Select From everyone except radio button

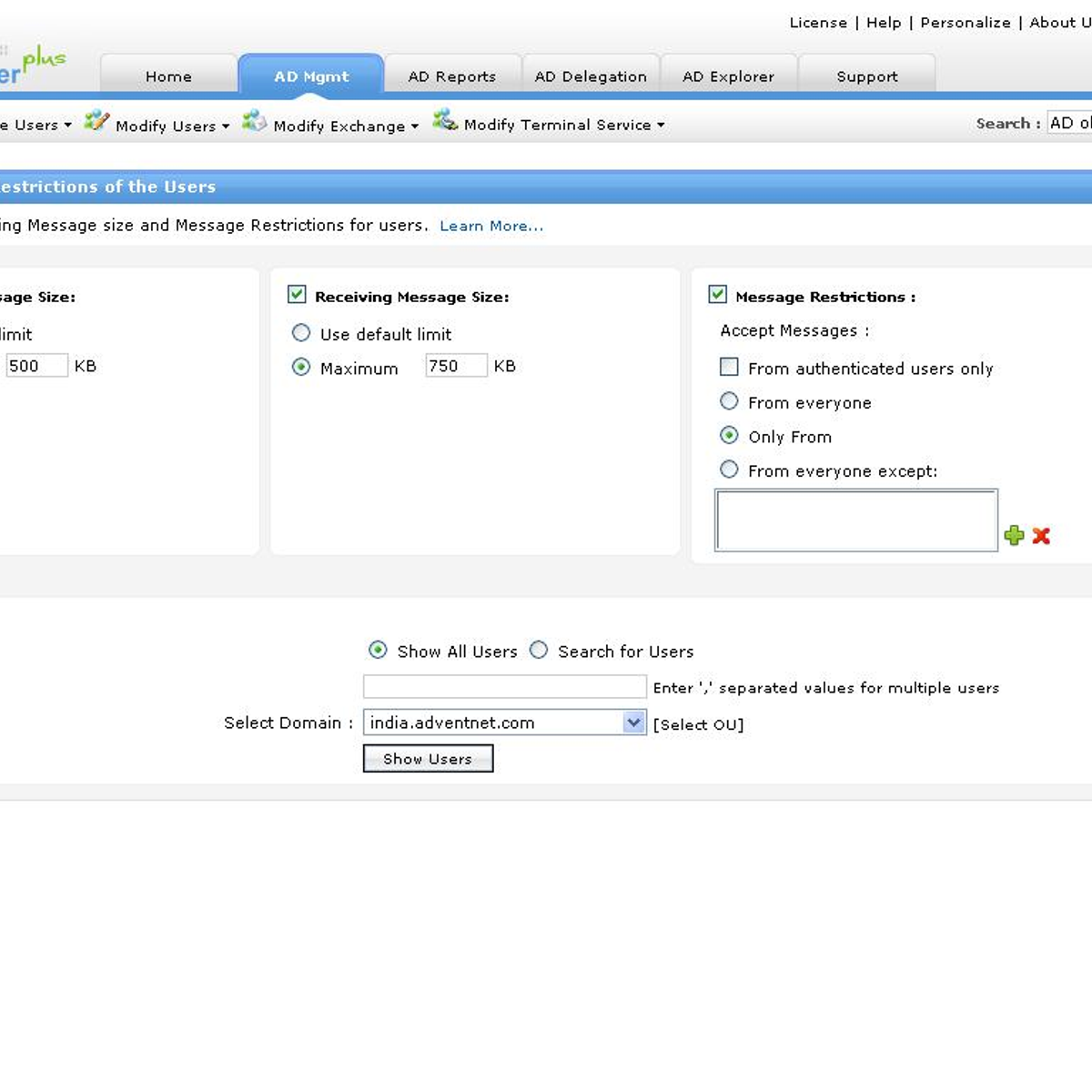tap(729, 470)
